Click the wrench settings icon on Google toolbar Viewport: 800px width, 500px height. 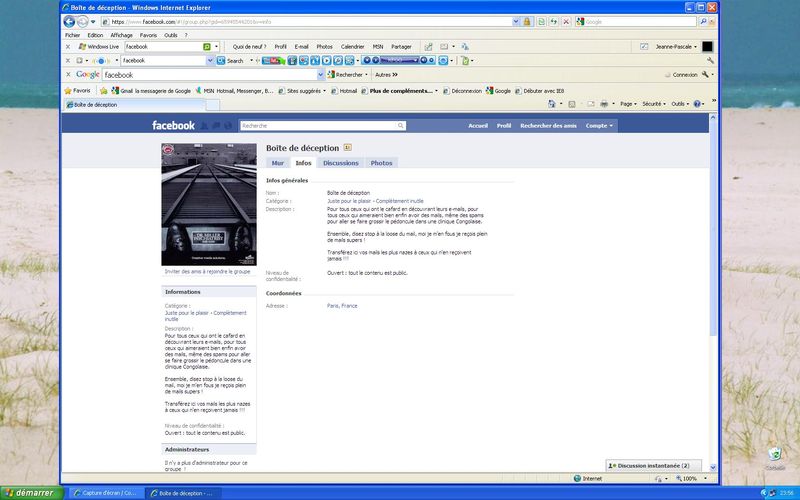705,74
